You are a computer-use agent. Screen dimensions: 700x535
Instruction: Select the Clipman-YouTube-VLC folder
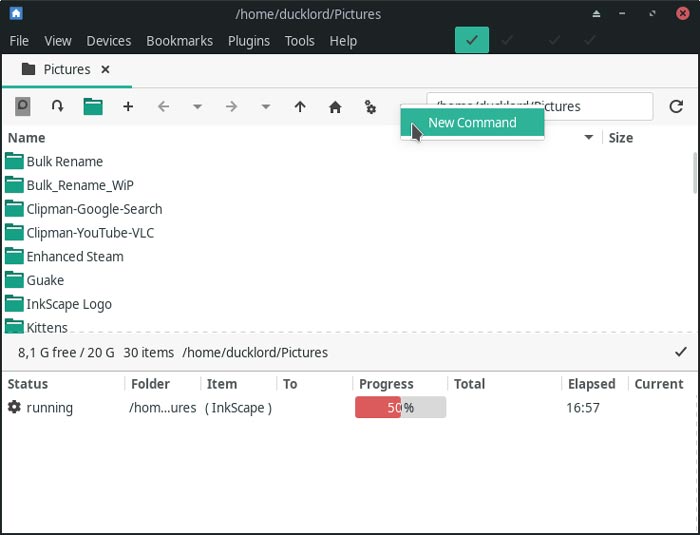tap(90, 232)
